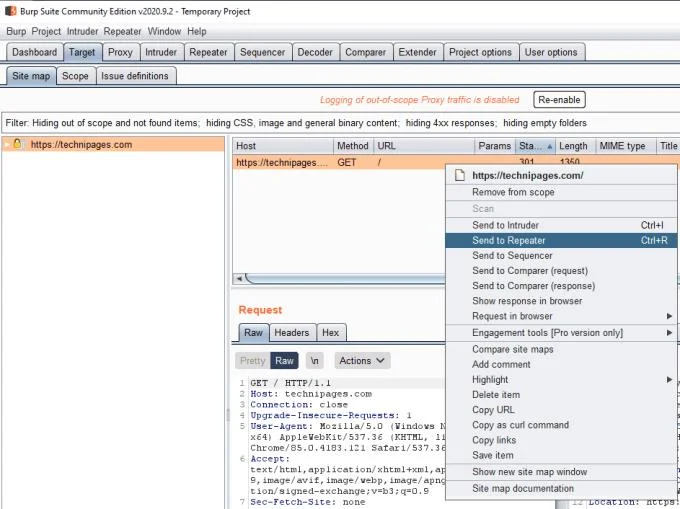The width and height of the screenshot is (680, 509).
Task: Choose Send to Comparer (response)
Action: point(561,286)
